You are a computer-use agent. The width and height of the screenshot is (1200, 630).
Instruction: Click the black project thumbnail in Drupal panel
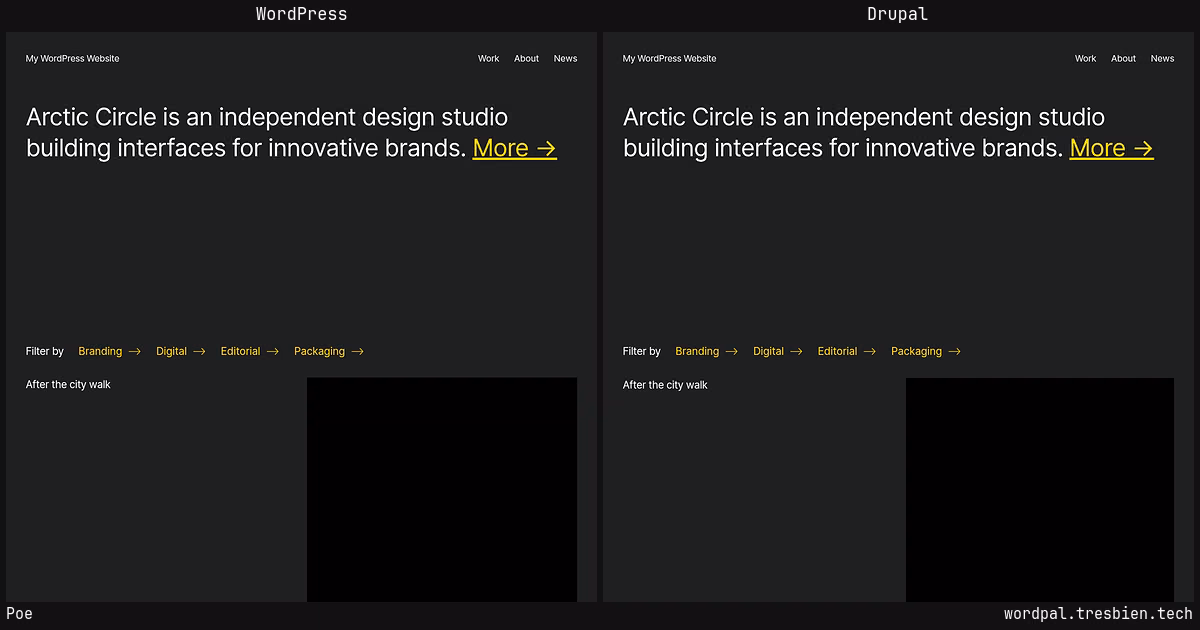tap(1040, 490)
